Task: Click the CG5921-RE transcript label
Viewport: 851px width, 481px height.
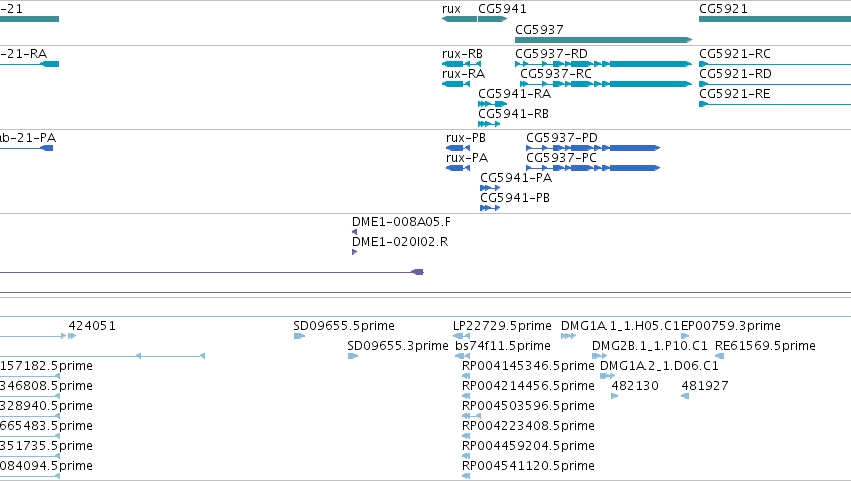Action: [x=735, y=94]
